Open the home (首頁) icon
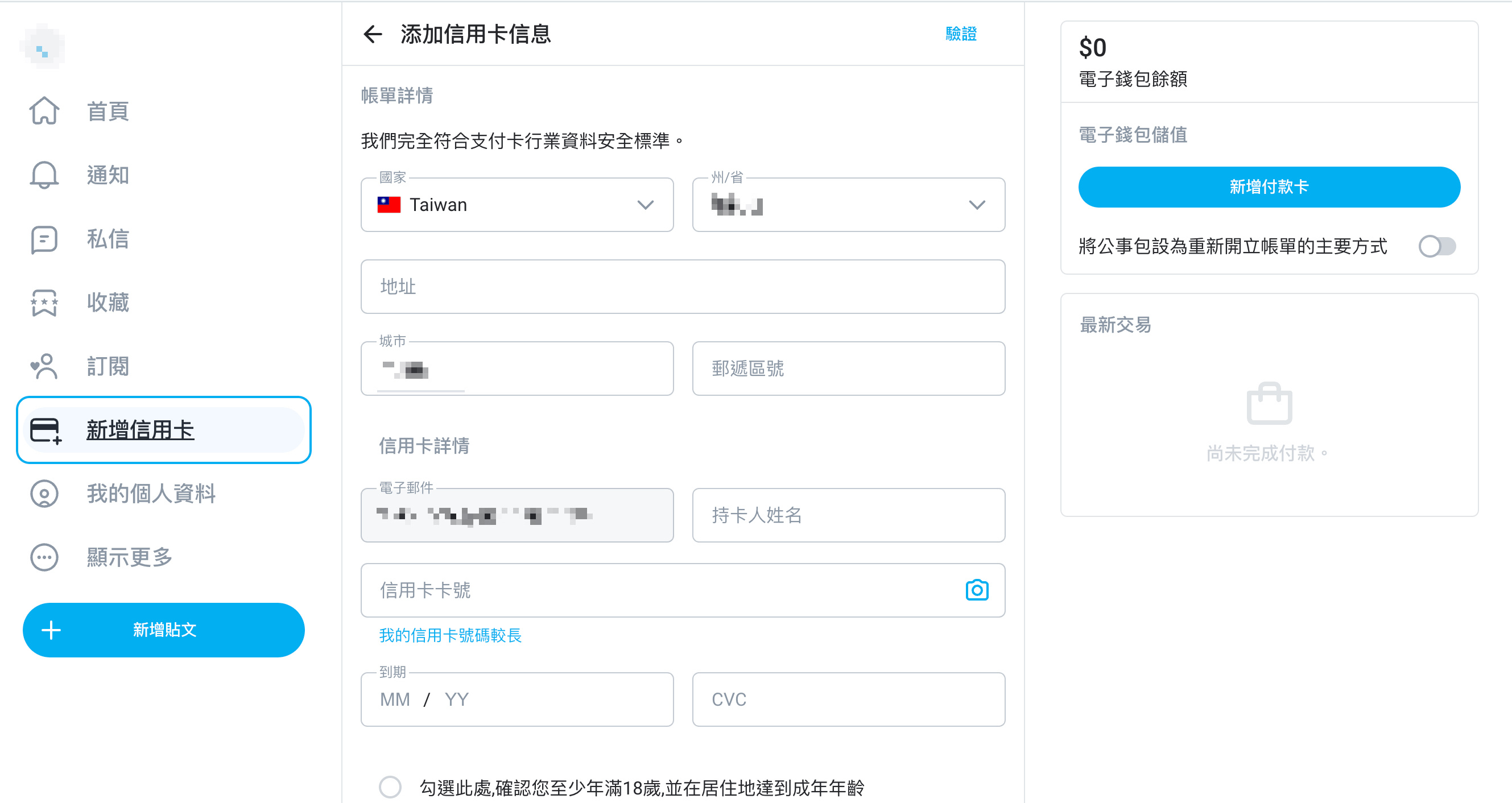The width and height of the screenshot is (1512, 803). [x=44, y=111]
